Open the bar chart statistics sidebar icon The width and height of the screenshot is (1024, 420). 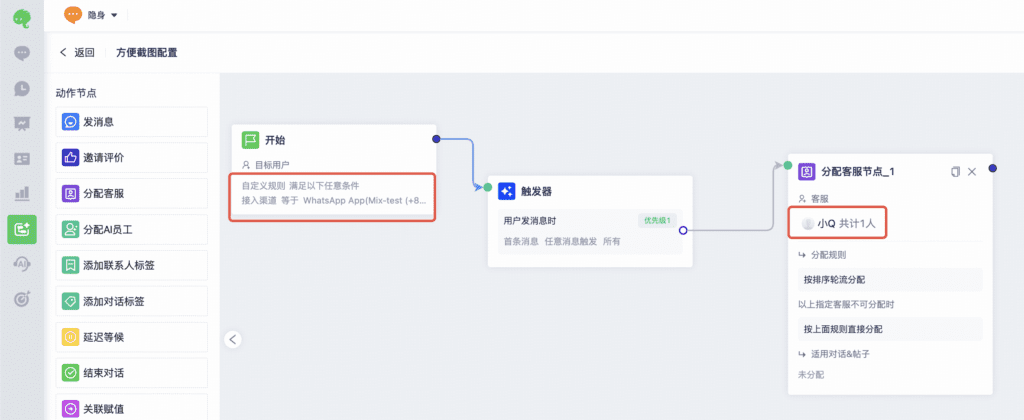pyautogui.click(x=22, y=193)
